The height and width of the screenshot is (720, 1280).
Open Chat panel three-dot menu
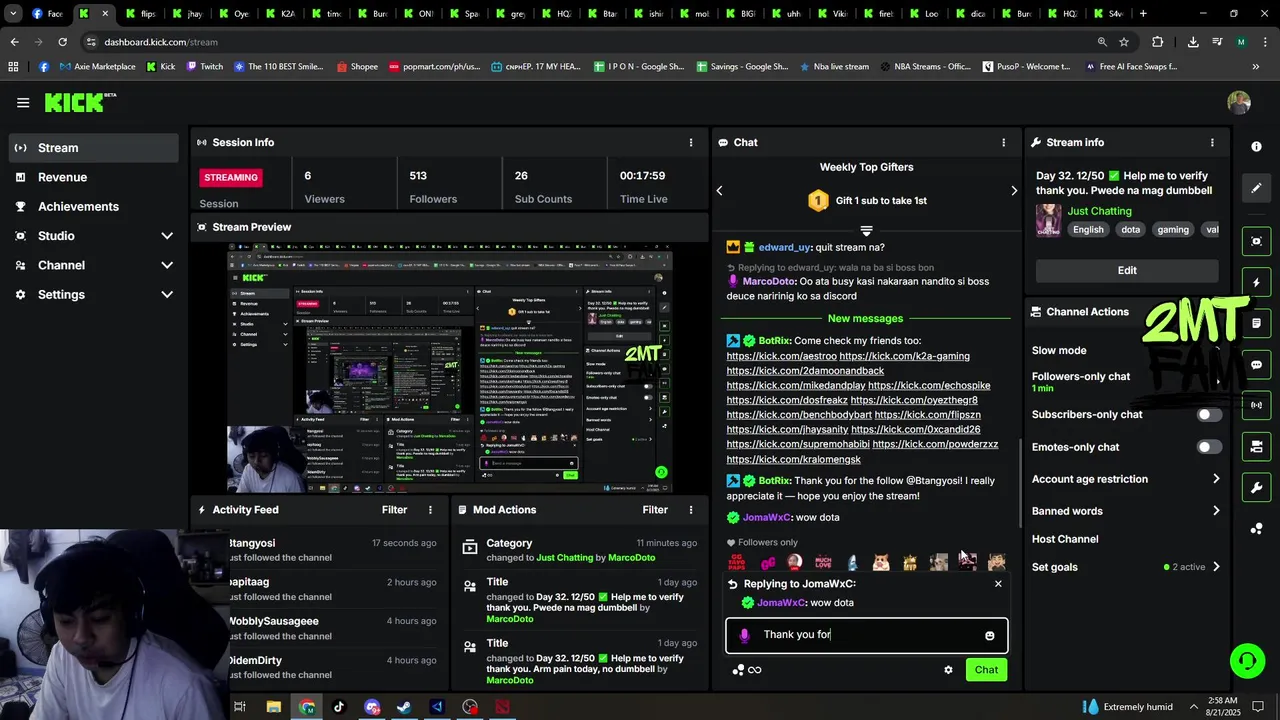coord(1003,142)
